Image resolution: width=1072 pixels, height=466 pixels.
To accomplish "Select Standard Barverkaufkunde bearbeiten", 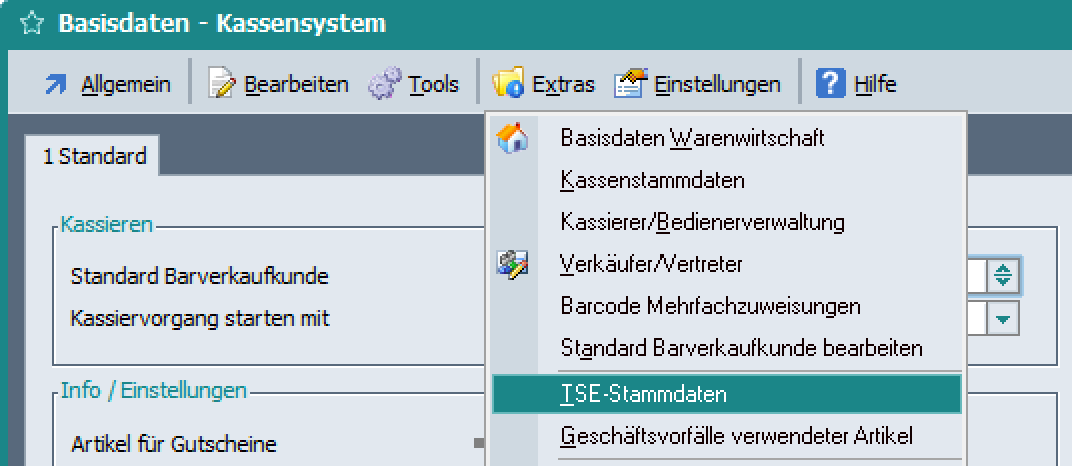I will (x=741, y=349).
